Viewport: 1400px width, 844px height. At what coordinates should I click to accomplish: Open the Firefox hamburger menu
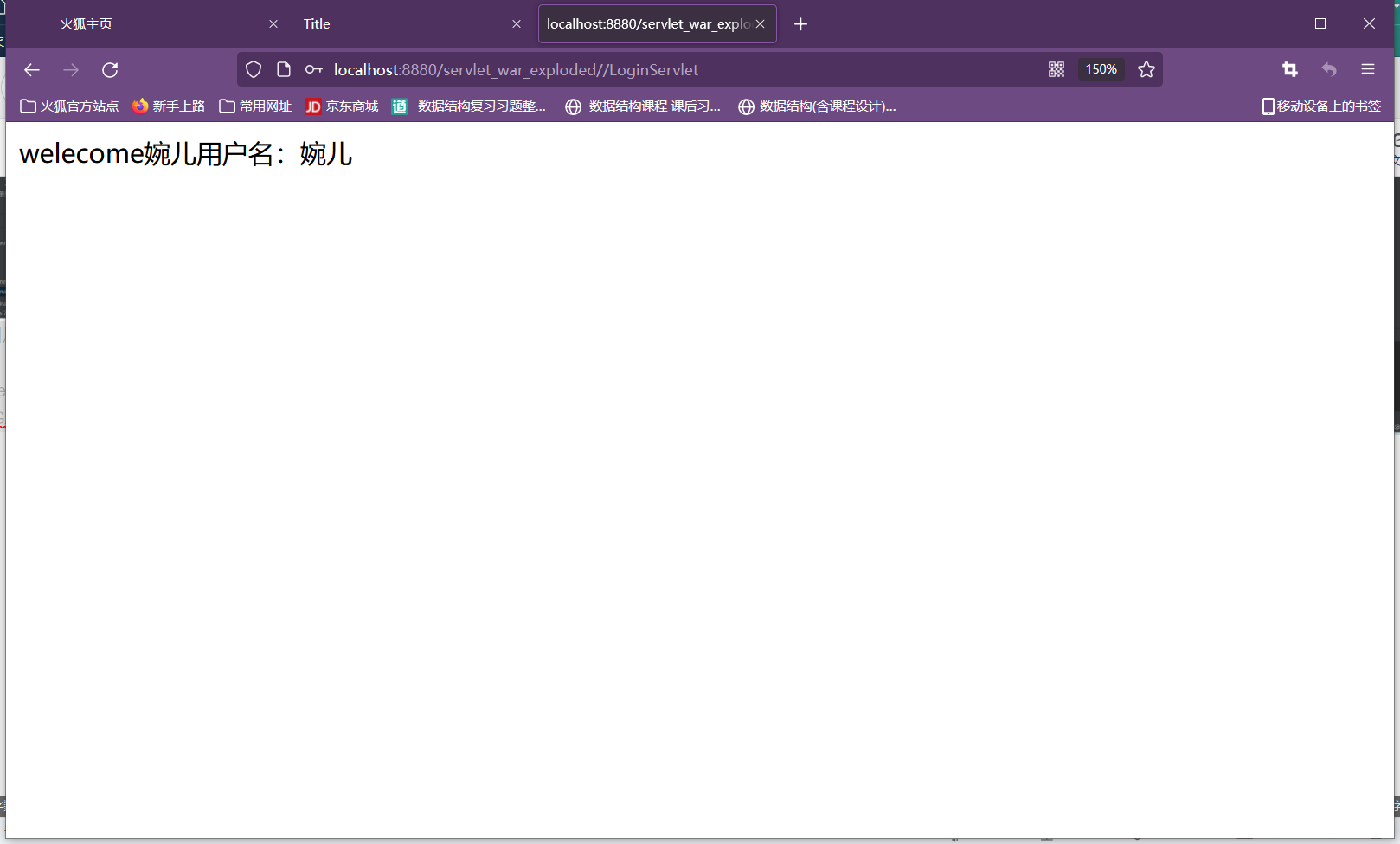point(1368,69)
